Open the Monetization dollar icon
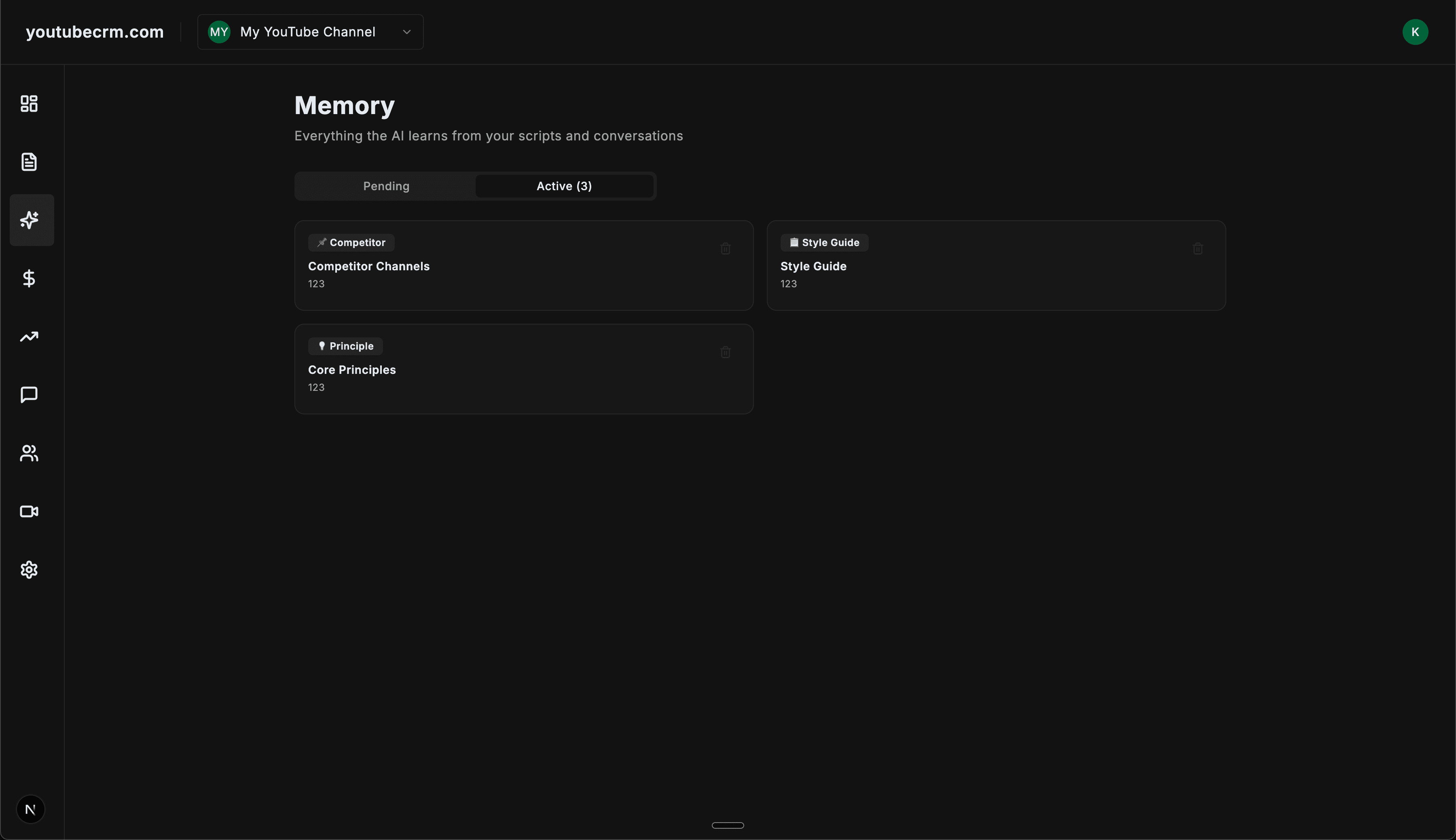1456x840 pixels. tap(29, 278)
